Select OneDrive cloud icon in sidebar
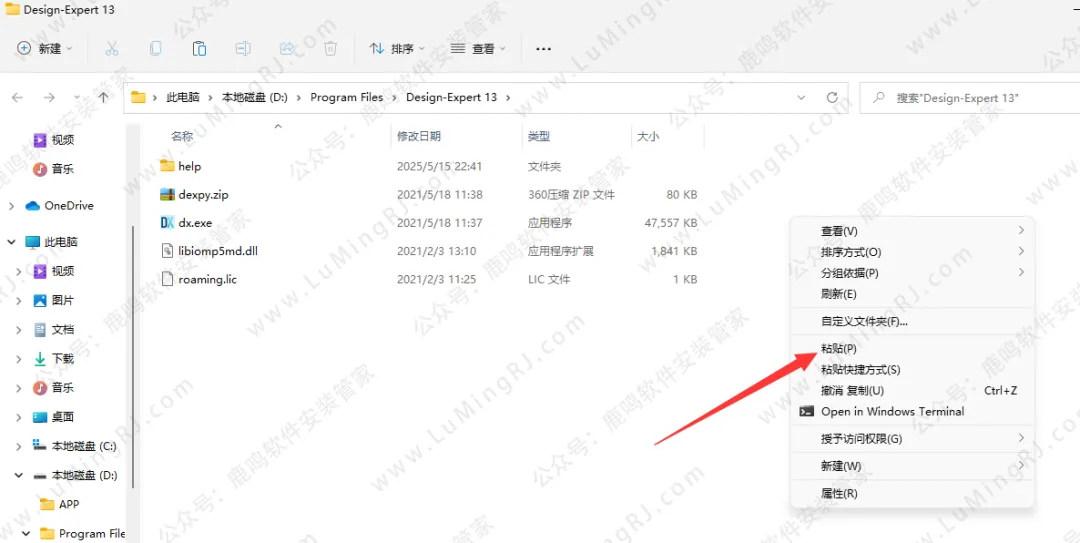This screenshot has width=1080, height=543. tap(32, 205)
